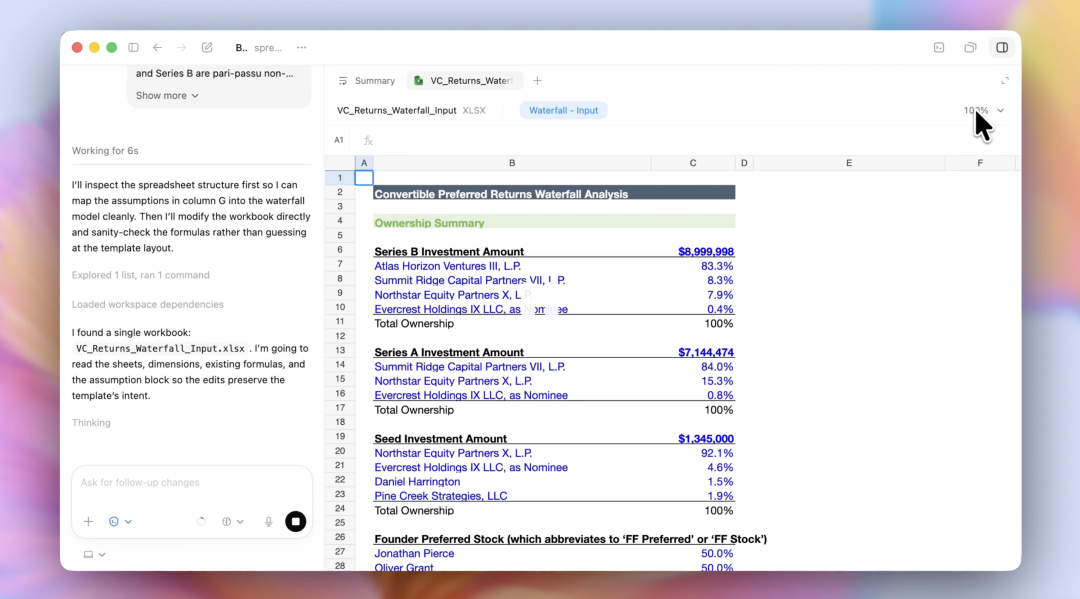
Task: Expand the brain reasoning-level dropdown
Action: [232, 521]
